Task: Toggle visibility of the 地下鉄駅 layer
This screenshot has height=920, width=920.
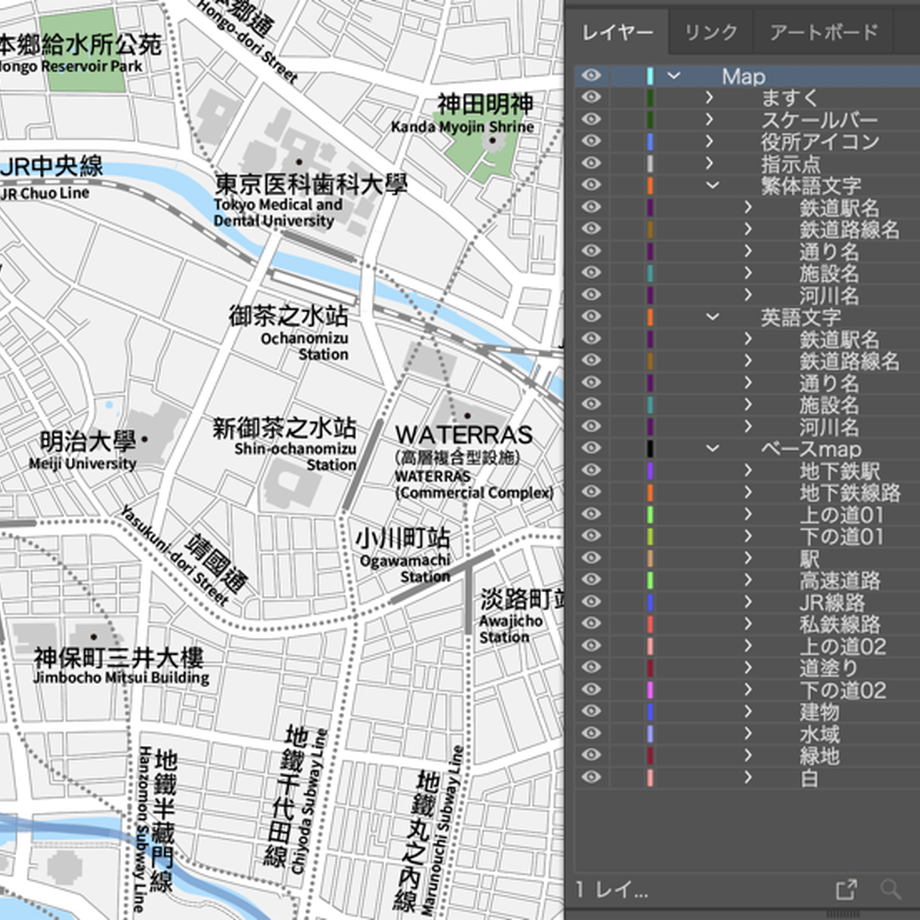Action: [591, 470]
